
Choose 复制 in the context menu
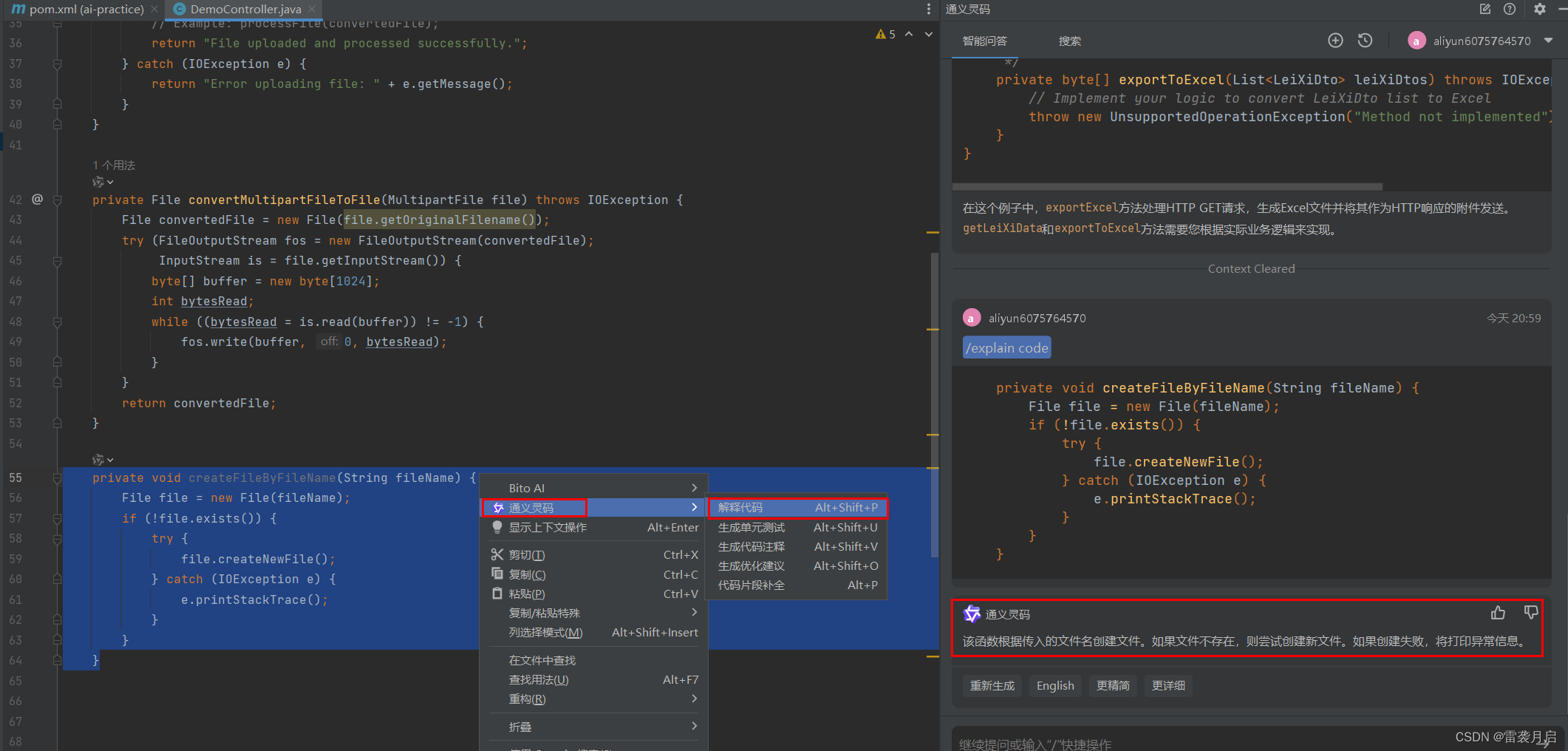coord(594,574)
